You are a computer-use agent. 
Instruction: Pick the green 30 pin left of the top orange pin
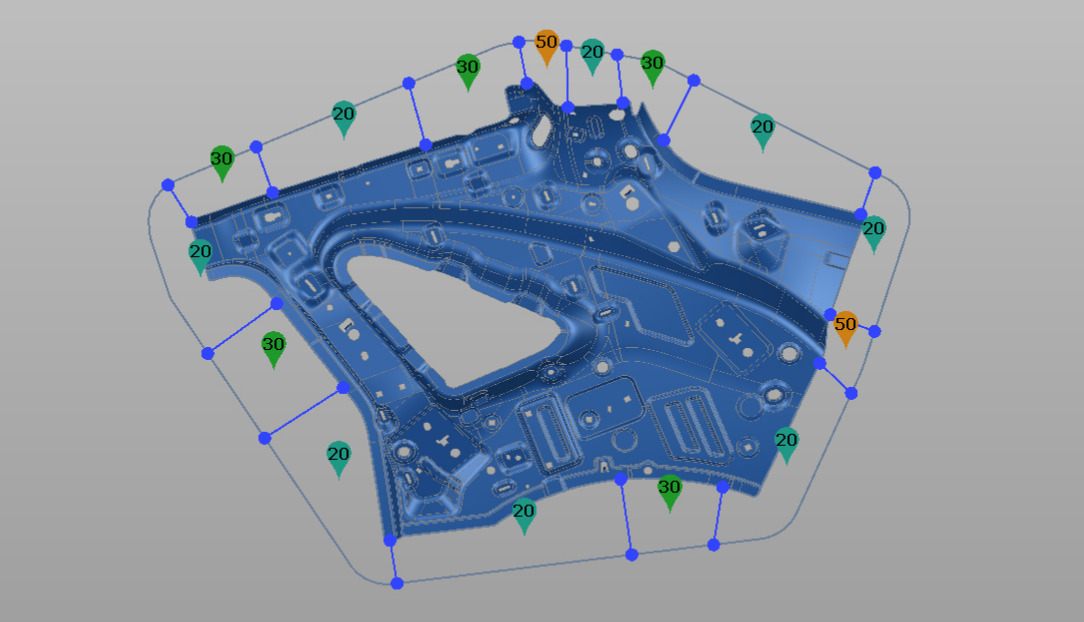coord(467,69)
